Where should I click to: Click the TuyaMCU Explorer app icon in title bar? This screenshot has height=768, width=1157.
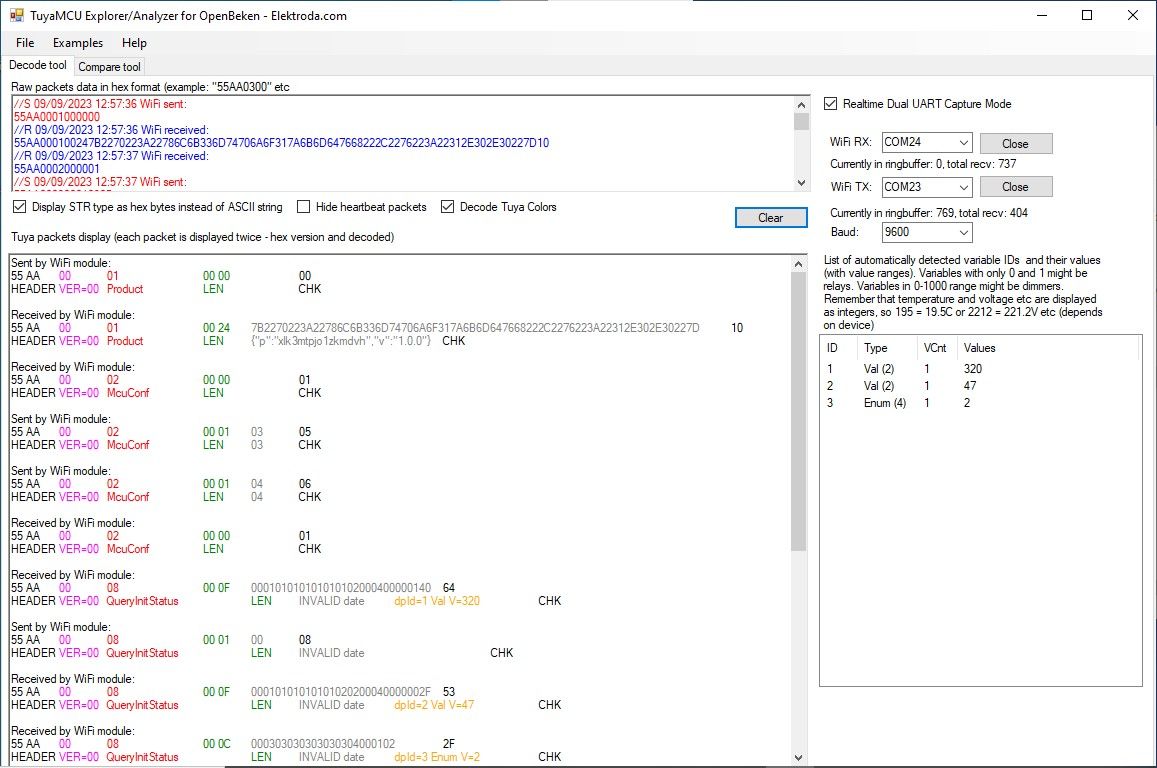point(16,15)
